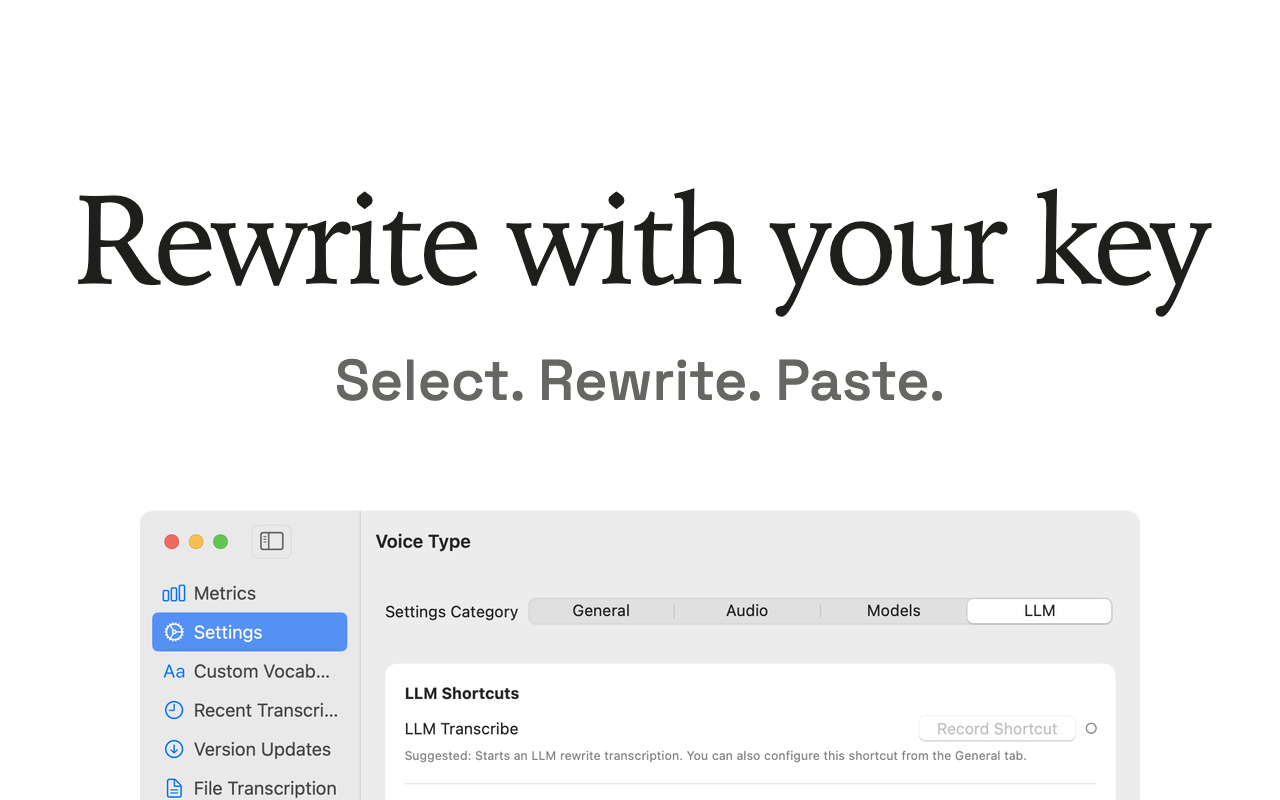Switch to the Models settings tab
The height and width of the screenshot is (800, 1280).
[893, 611]
